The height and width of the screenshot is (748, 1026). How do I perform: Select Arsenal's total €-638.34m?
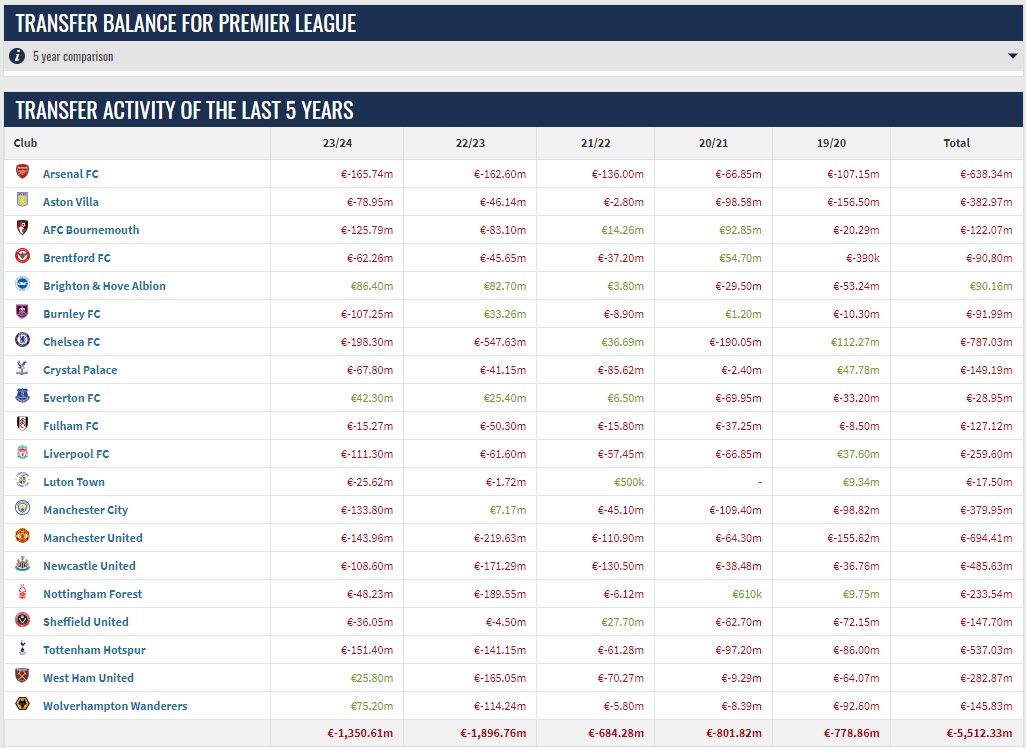coord(986,174)
